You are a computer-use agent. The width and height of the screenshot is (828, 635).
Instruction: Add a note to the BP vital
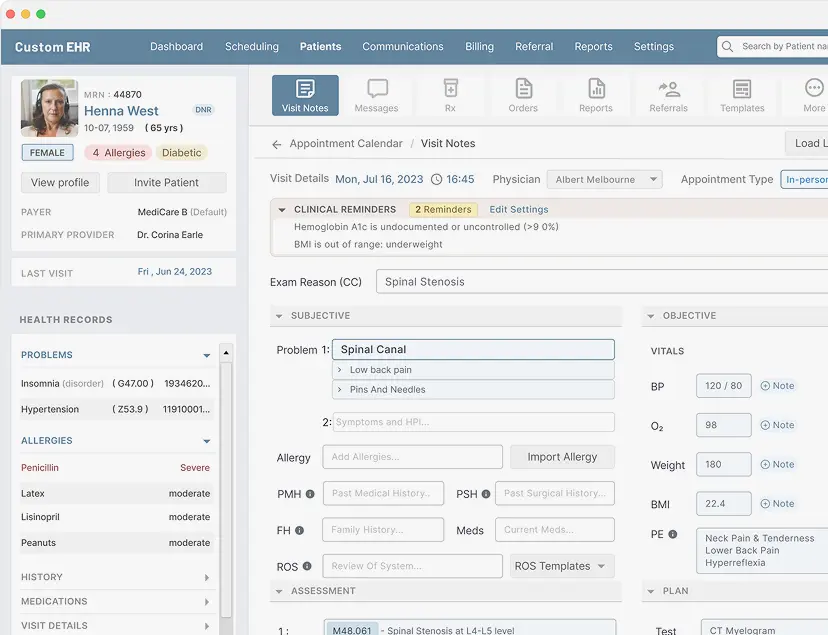(777, 385)
